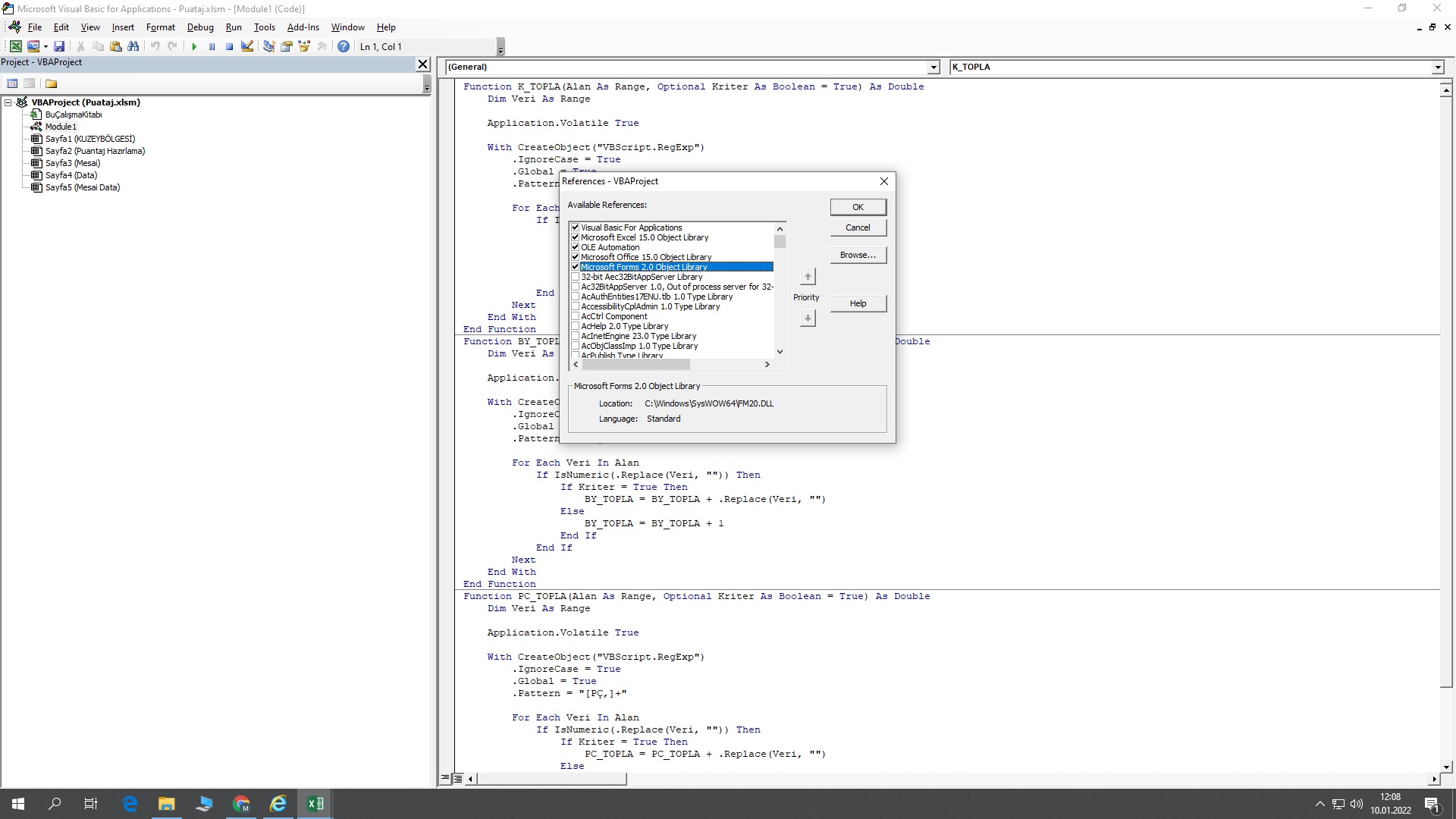The width and height of the screenshot is (1456, 819).
Task: Uncheck Microsoft Forms 2.0 Object Library
Action: [x=576, y=267]
